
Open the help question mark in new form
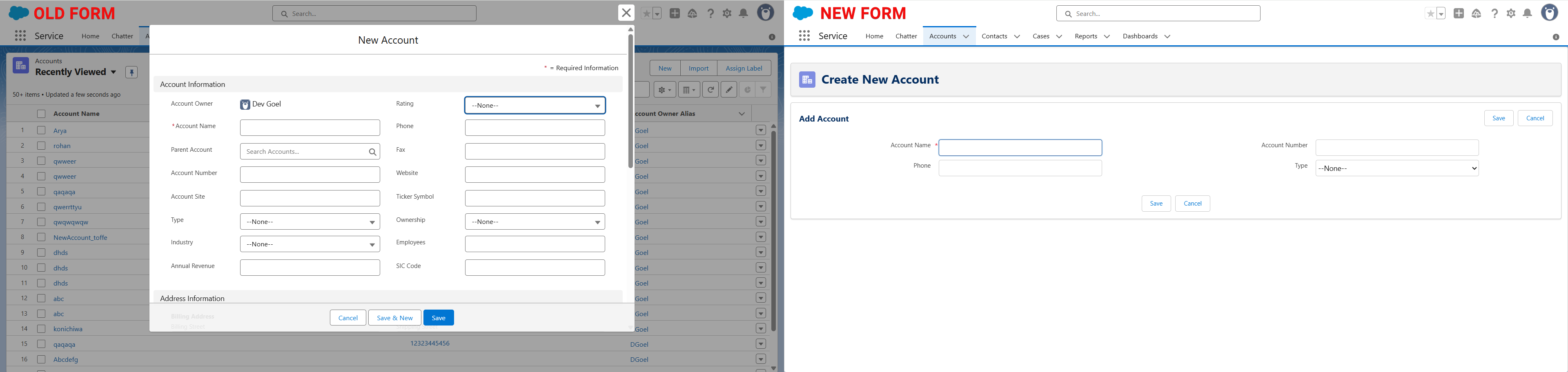click(1494, 13)
